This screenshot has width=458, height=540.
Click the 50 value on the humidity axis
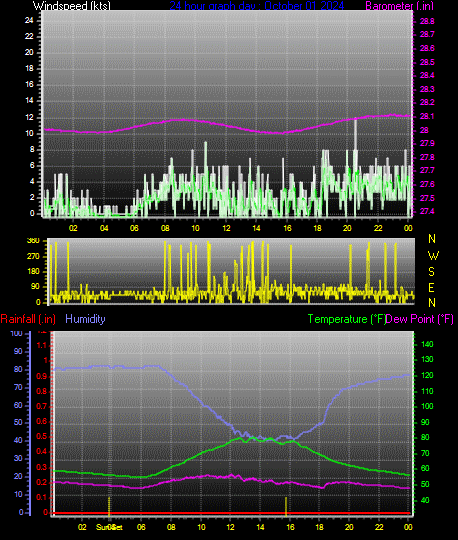pos(18,422)
